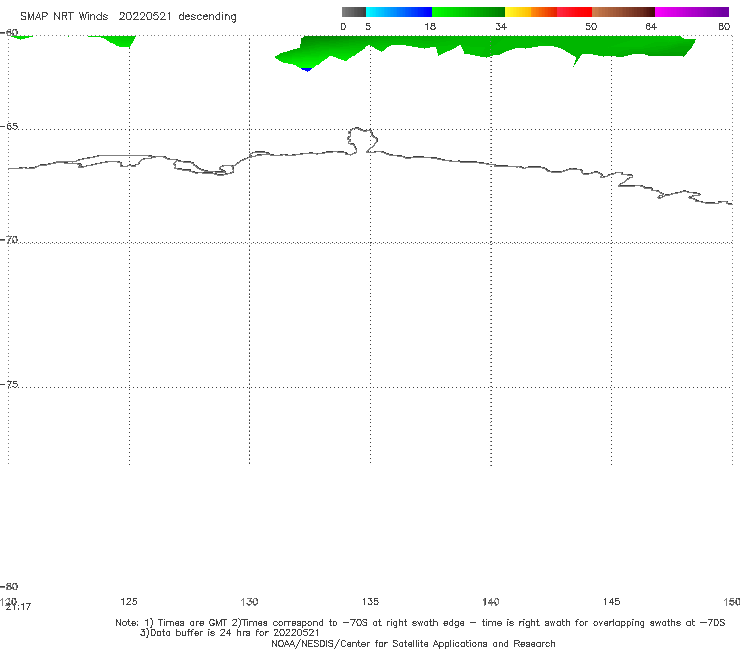Image resolution: width=740 pixels, height=650 pixels.
Task: Pick the gray segment of the wind color bar
Action: click(353, 12)
